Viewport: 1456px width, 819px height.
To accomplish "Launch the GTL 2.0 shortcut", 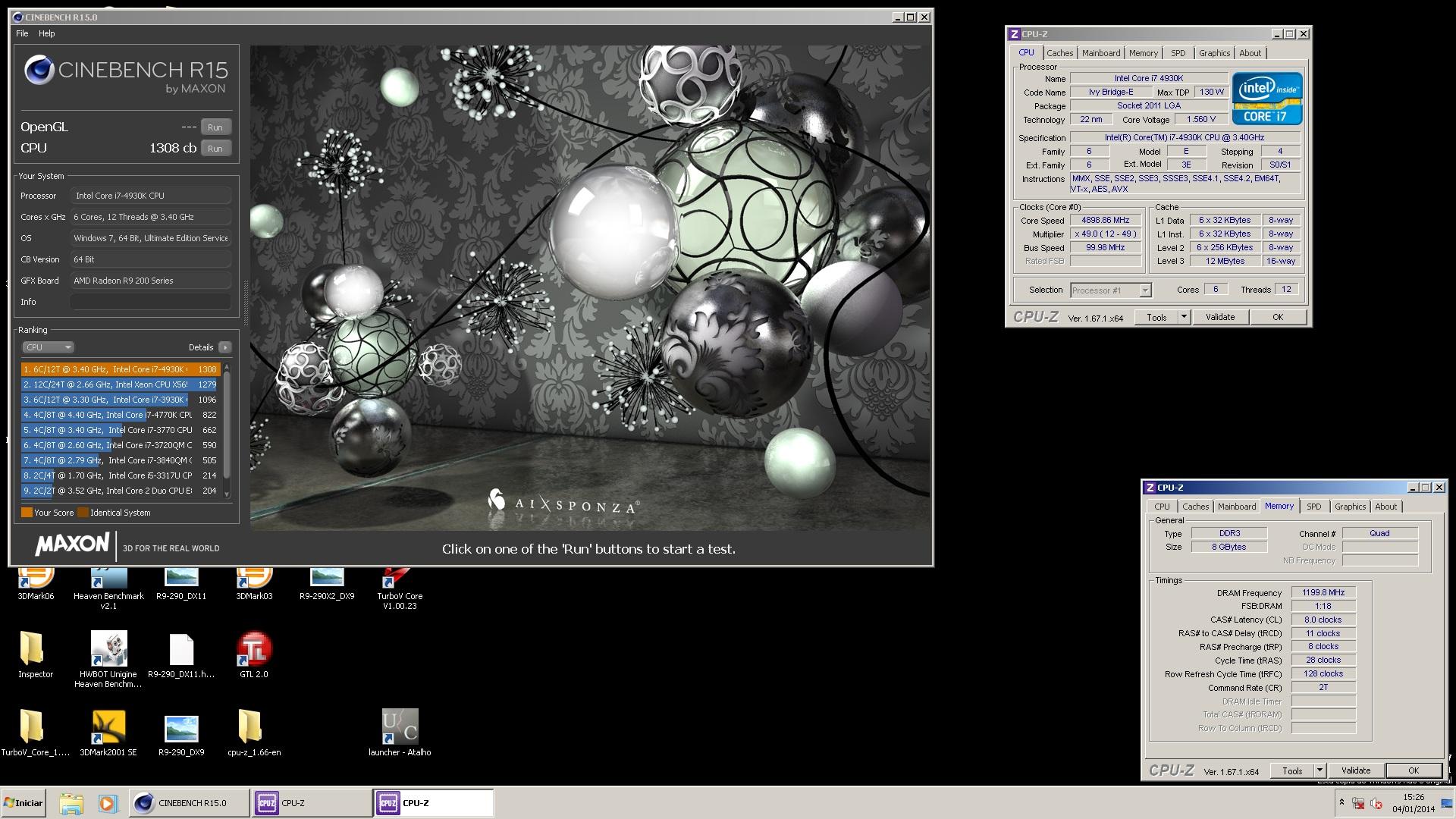I will (254, 655).
